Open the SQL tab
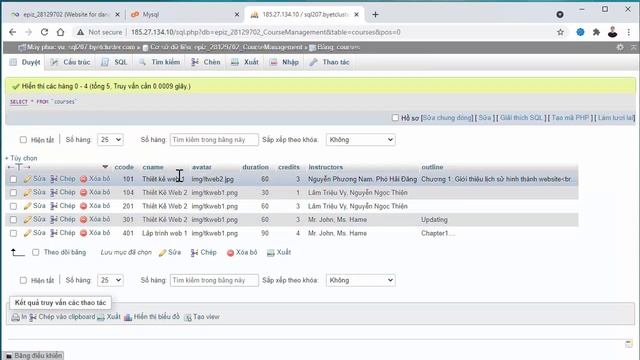The image size is (640, 360). [x=115, y=62]
